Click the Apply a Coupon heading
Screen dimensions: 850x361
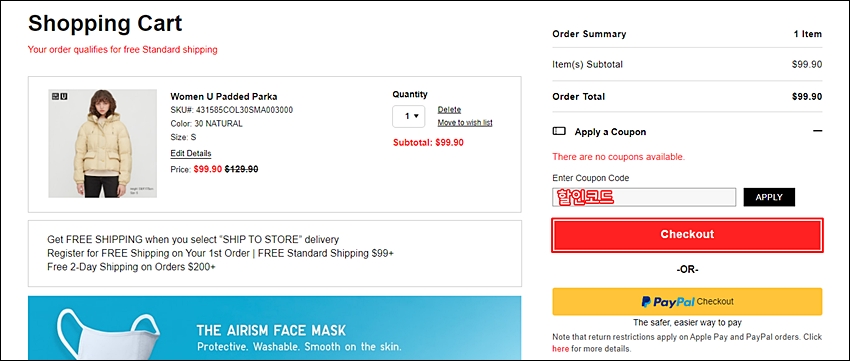point(610,132)
